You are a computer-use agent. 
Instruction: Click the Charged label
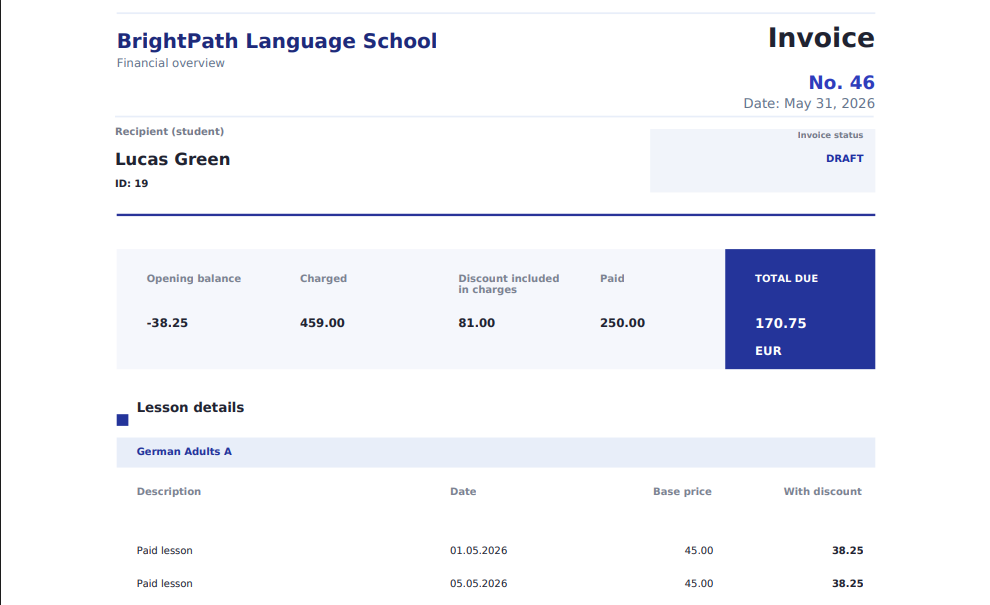323,279
